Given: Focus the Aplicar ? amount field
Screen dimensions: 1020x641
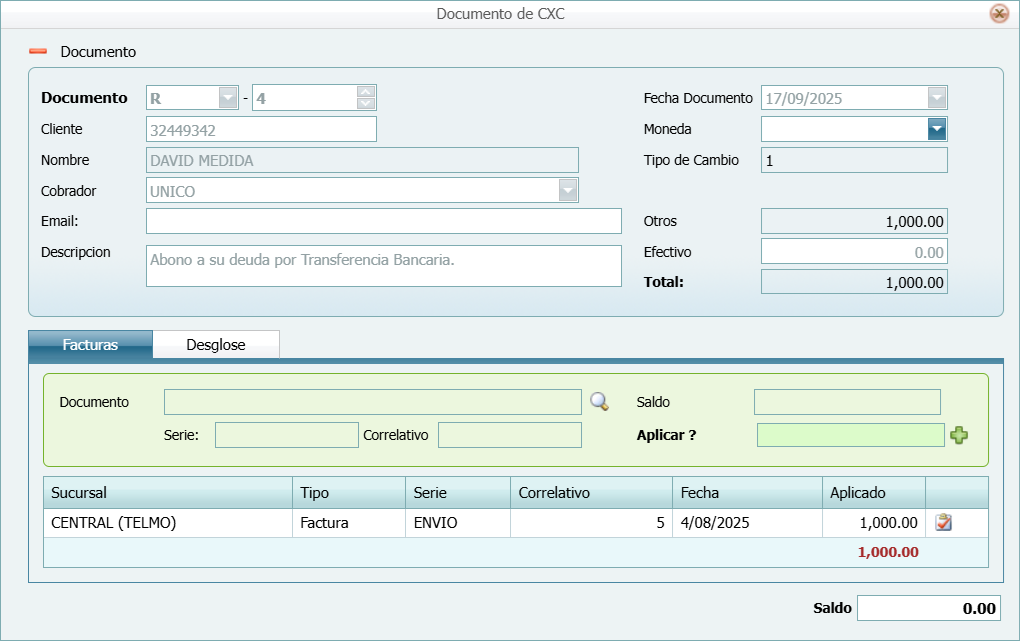Looking at the screenshot, I should (x=850, y=435).
